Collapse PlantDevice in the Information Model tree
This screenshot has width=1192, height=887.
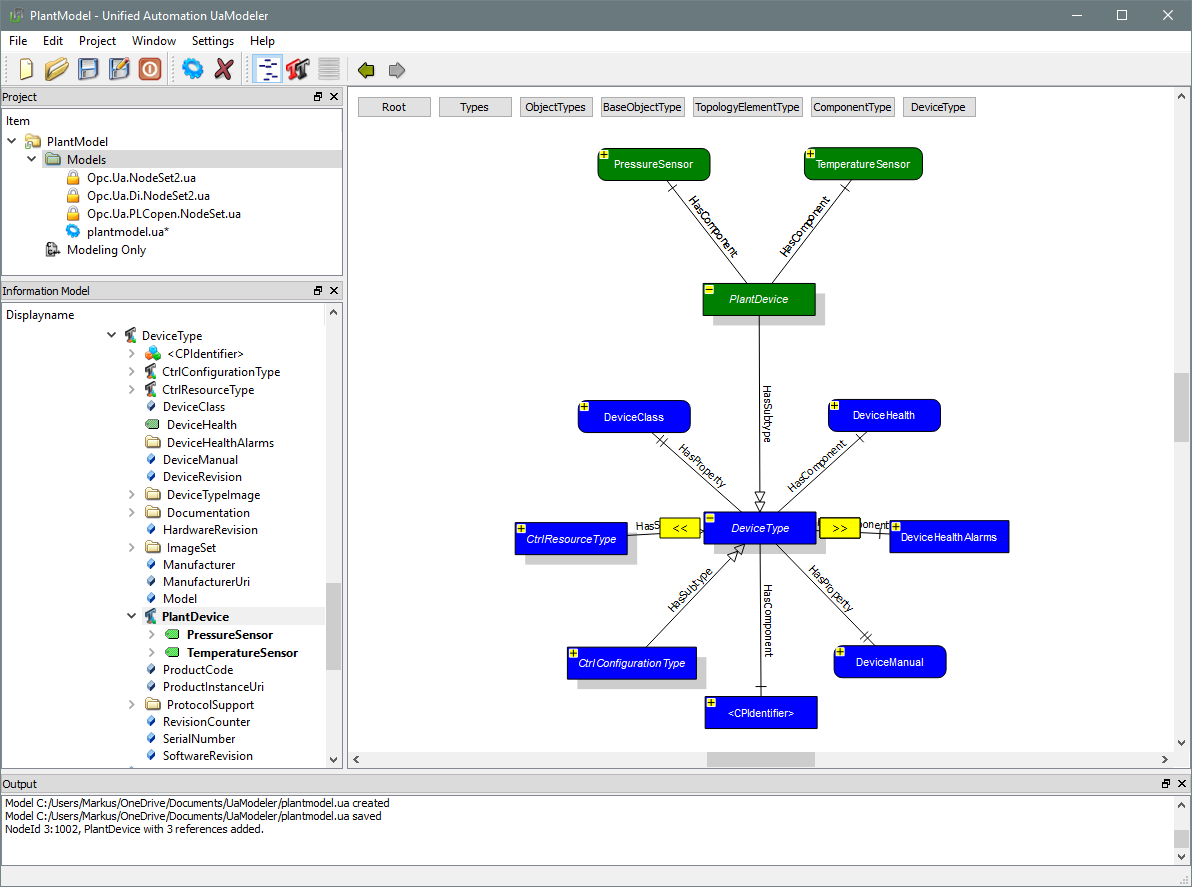pos(132,617)
